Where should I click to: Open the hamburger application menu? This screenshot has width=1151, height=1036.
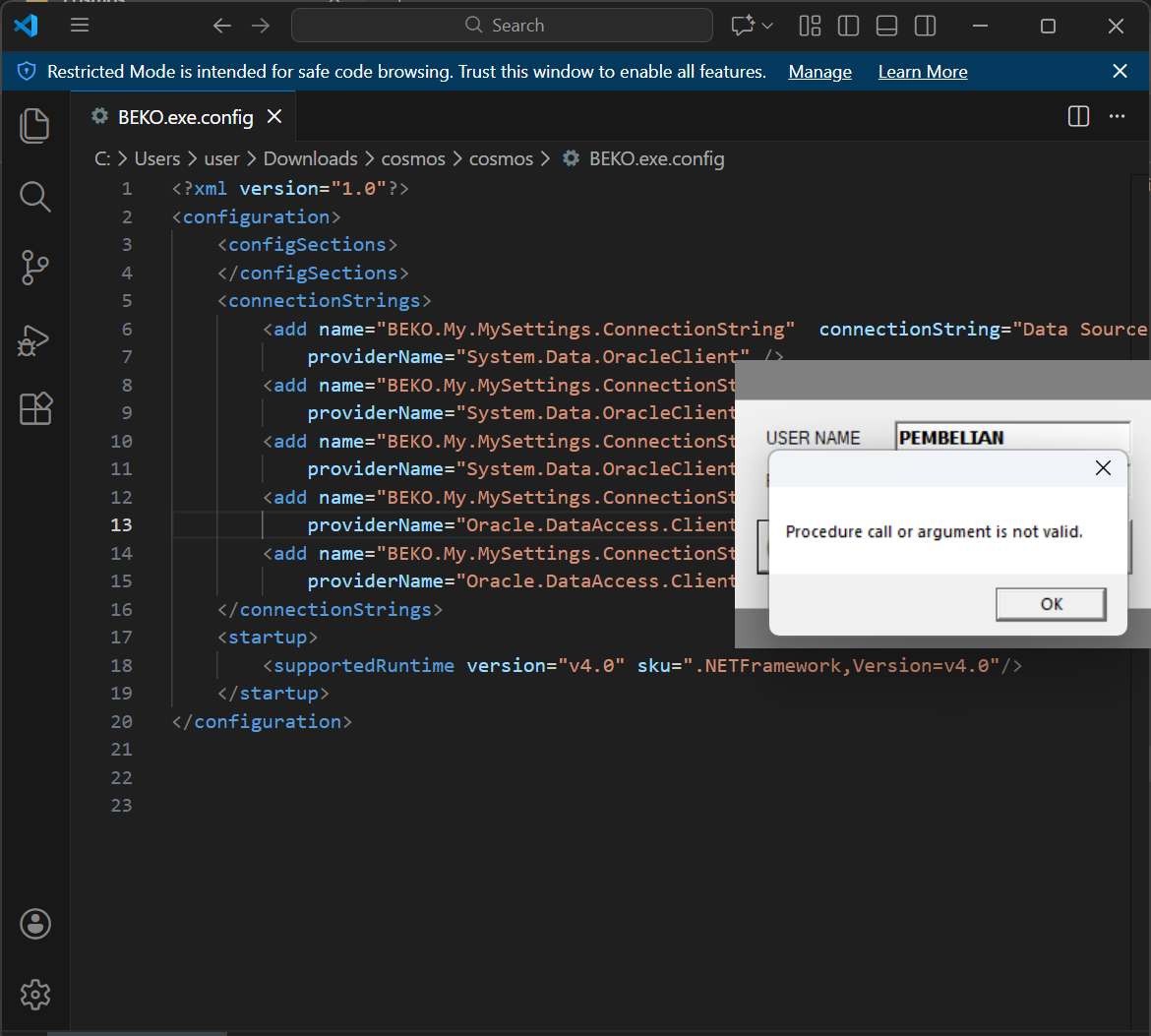click(x=80, y=26)
